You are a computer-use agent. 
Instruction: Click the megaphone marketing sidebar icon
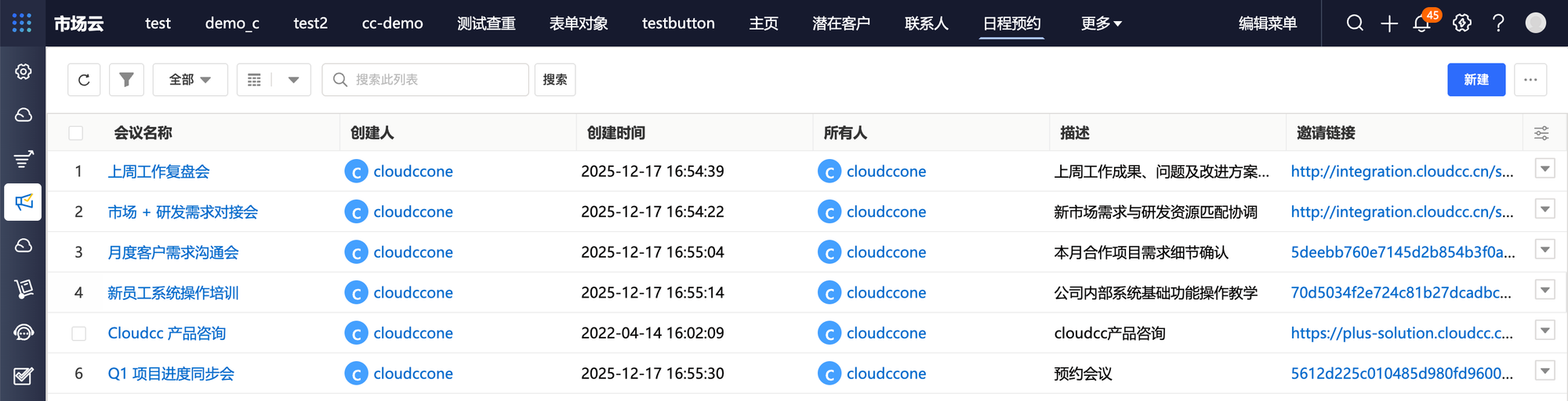tap(24, 202)
